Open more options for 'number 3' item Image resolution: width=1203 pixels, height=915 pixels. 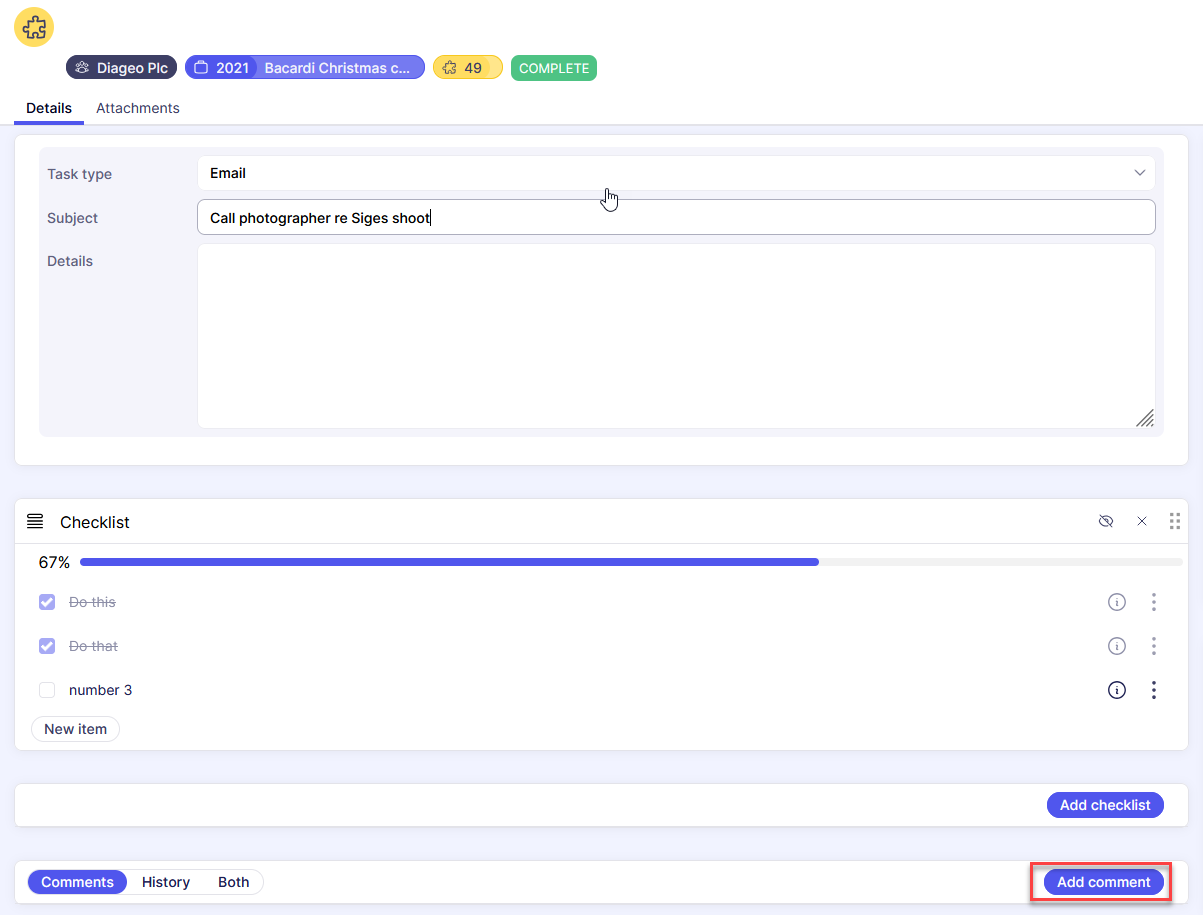tap(1154, 690)
